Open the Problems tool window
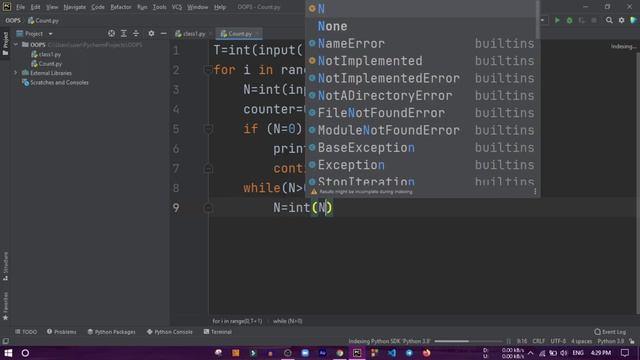The height and width of the screenshot is (360, 640). tap(62, 332)
